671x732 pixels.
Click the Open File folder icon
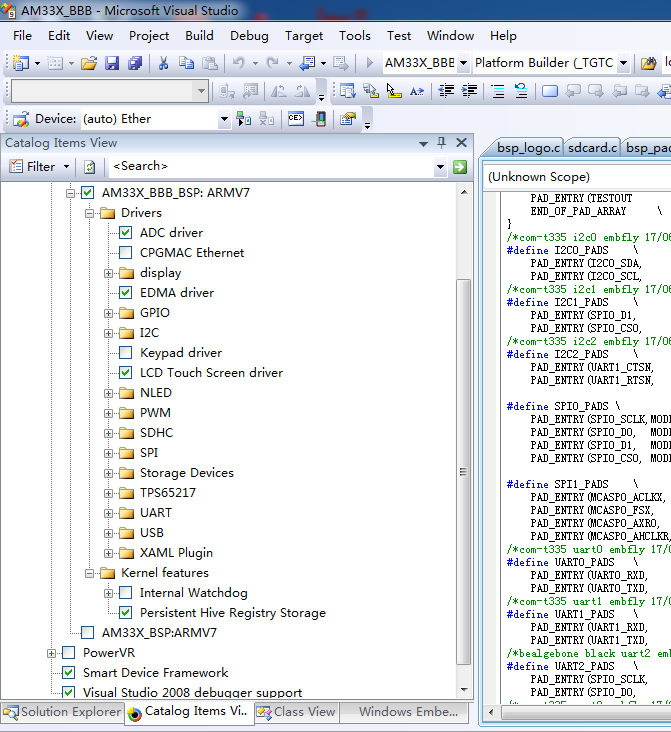click(x=89, y=63)
